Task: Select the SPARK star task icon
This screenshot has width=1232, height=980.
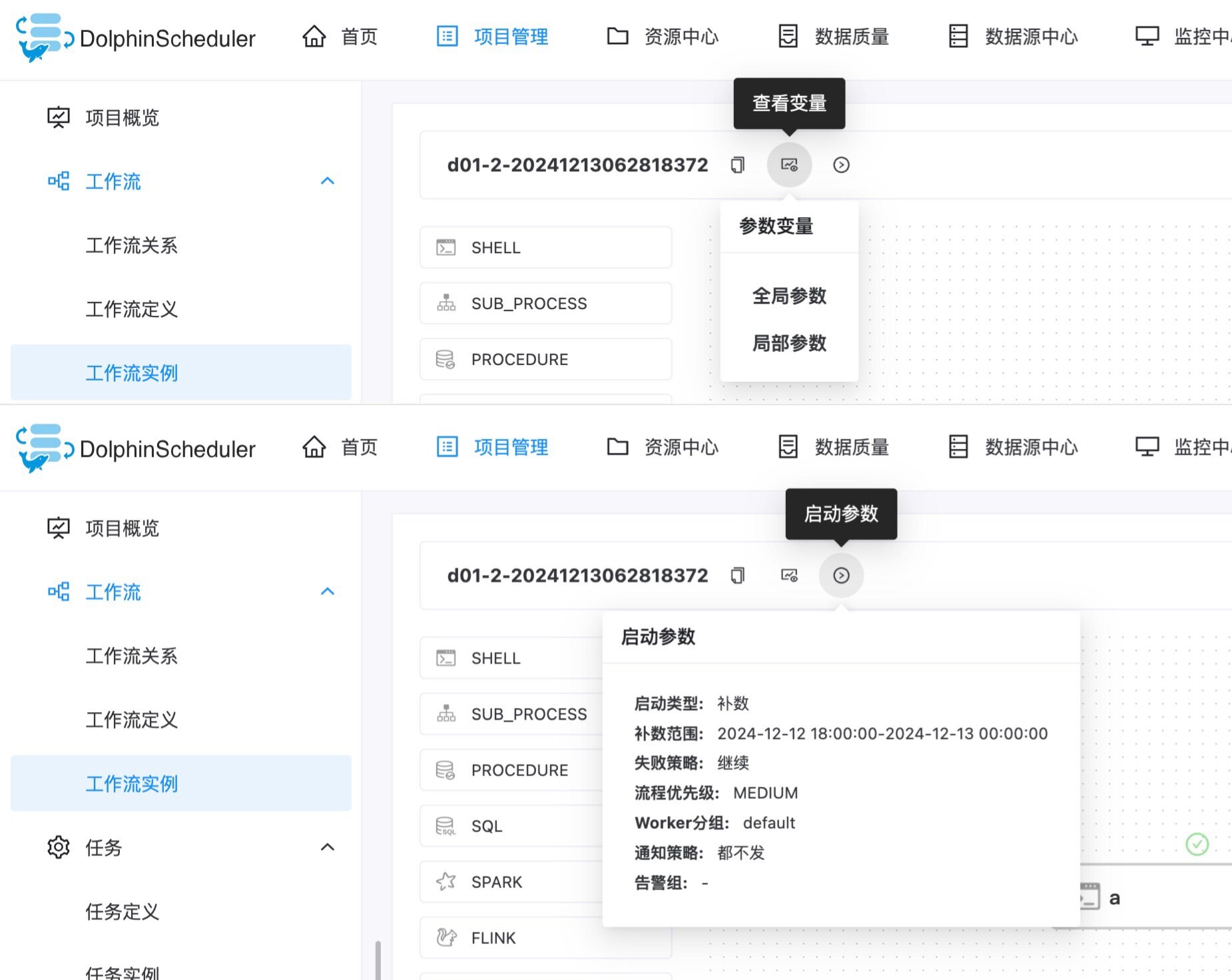Action: pos(446,881)
